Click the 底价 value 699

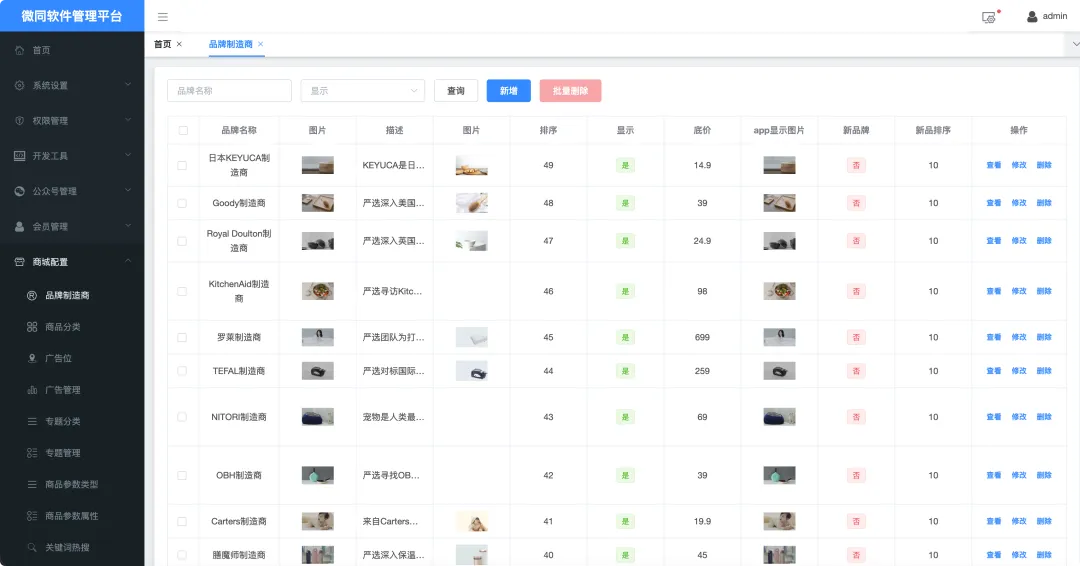[702, 337]
